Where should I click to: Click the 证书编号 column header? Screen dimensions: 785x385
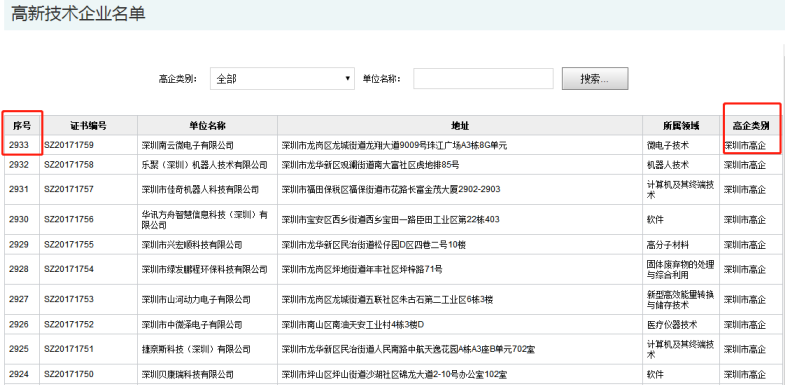[x=89, y=126]
